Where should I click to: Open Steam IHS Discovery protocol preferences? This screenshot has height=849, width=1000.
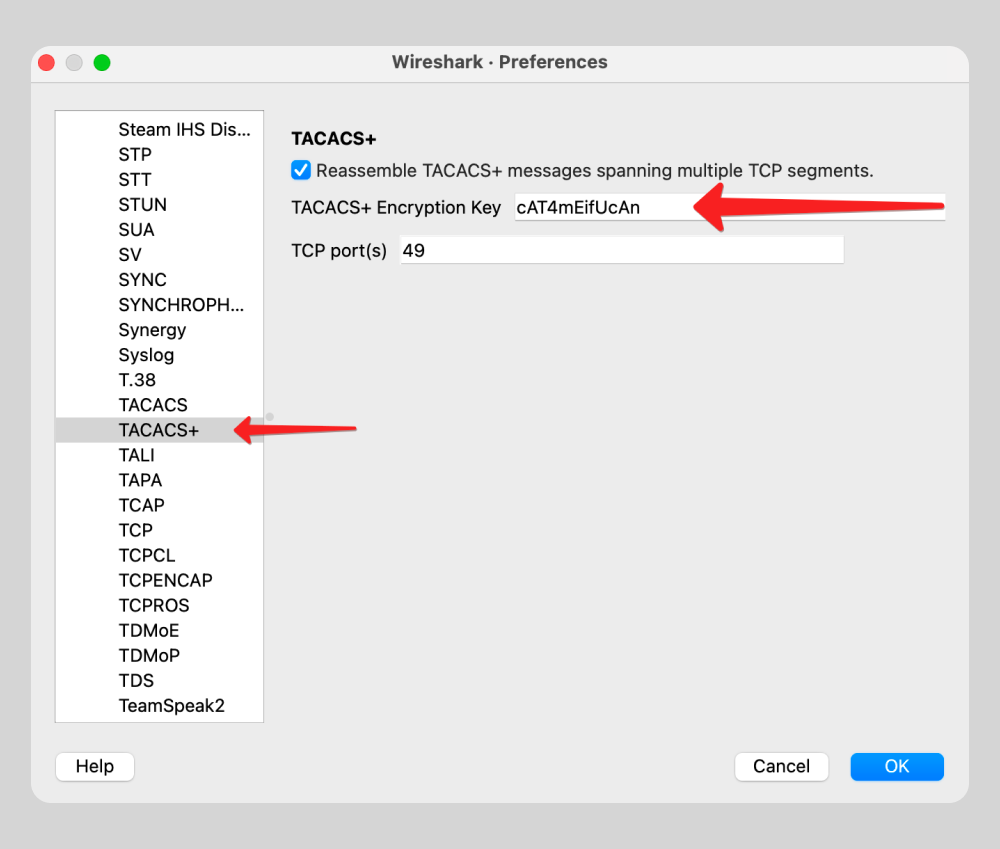coord(184,129)
